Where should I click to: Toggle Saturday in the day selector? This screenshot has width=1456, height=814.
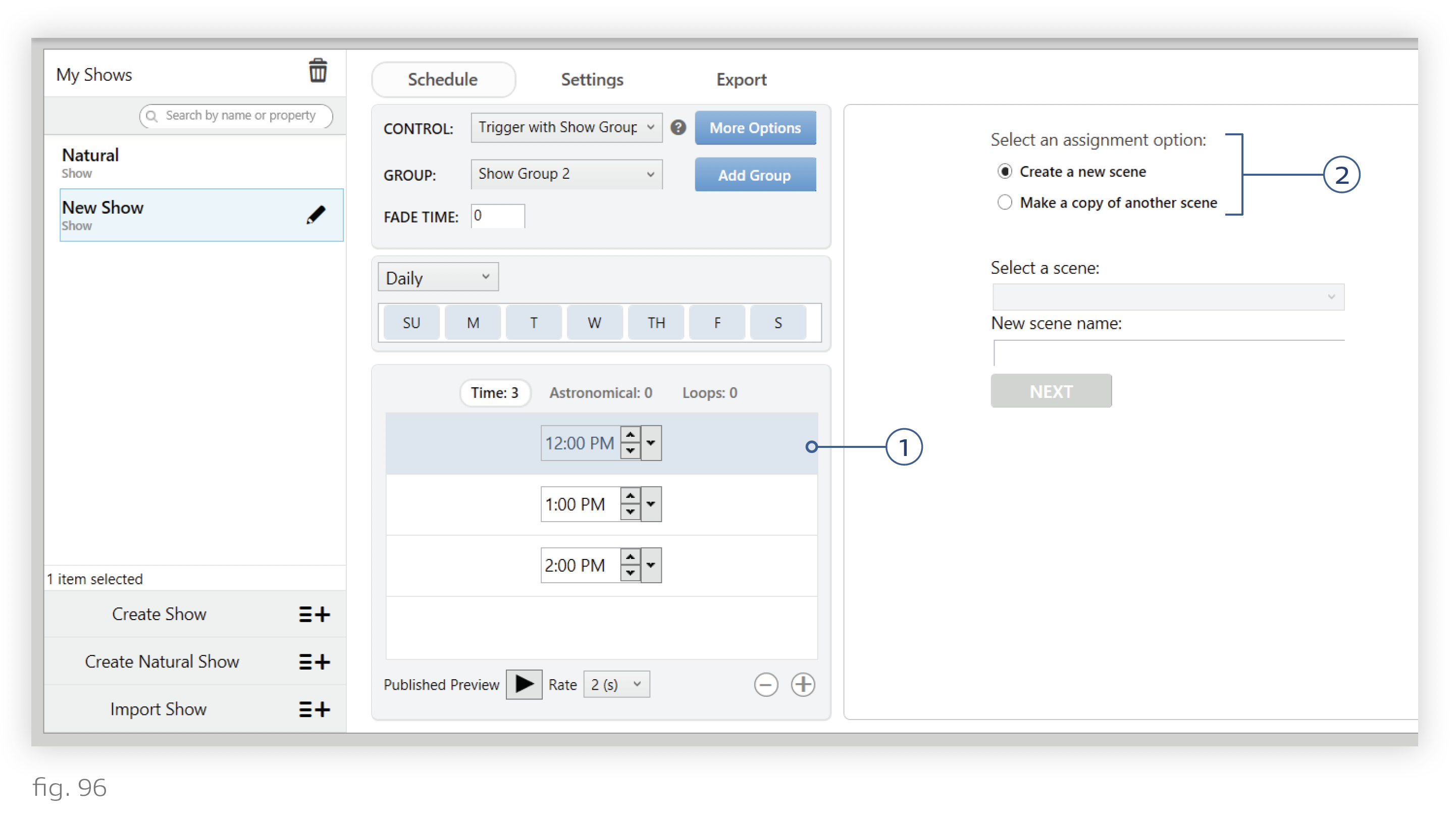click(x=778, y=323)
